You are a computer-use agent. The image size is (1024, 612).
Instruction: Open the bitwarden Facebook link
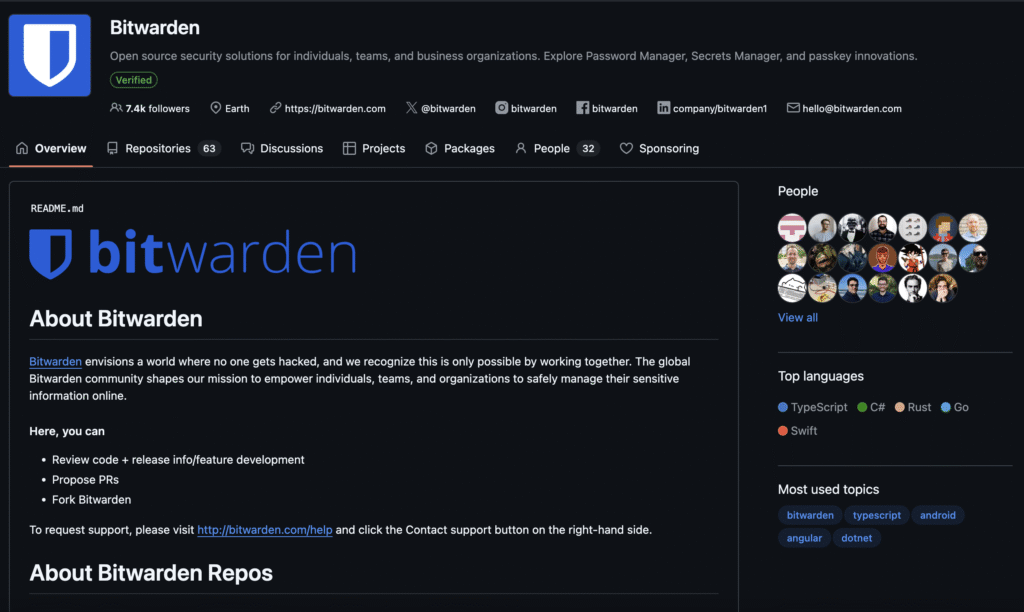coord(615,108)
